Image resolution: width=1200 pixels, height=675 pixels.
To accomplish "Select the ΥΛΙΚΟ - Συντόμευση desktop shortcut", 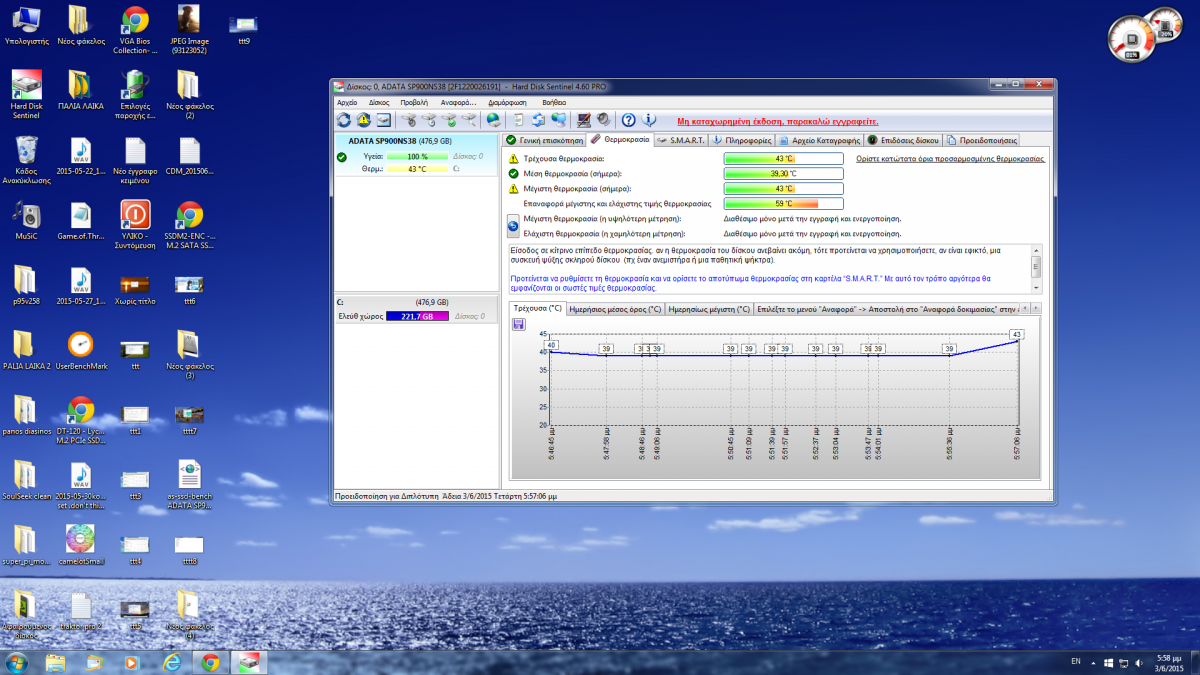I will click(135, 225).
